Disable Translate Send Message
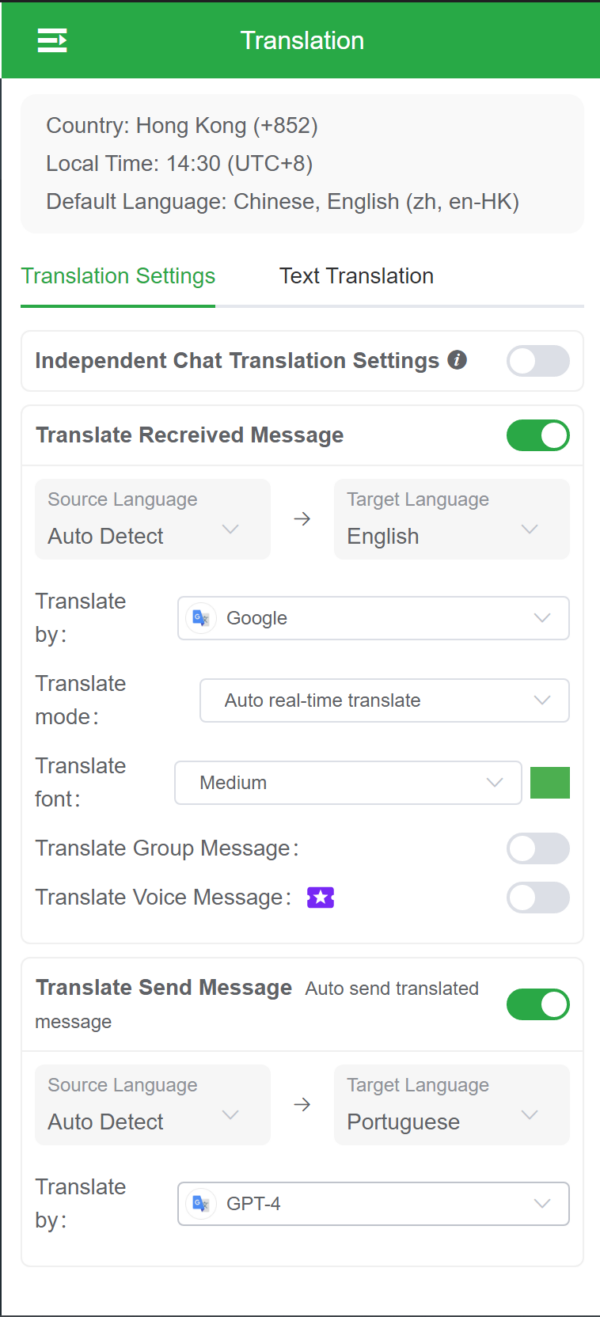 [537, 1004]
